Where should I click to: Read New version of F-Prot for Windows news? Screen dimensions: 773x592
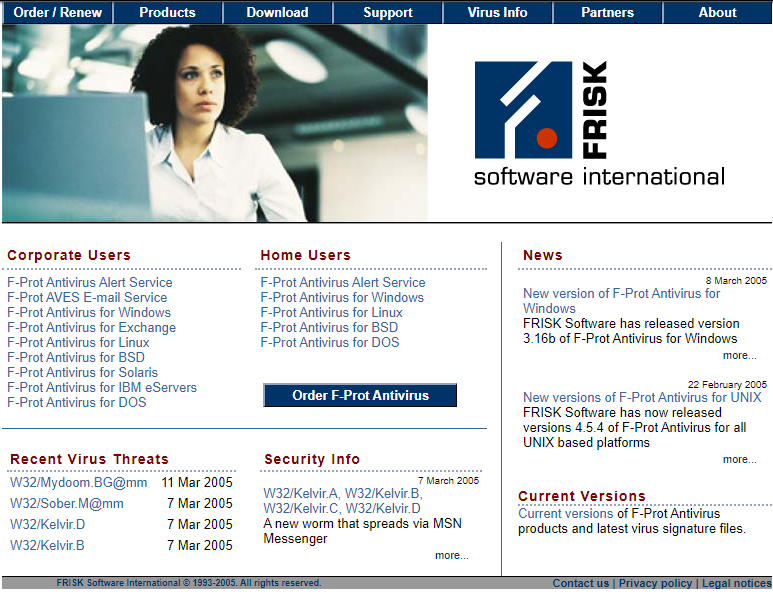point(621,300)
